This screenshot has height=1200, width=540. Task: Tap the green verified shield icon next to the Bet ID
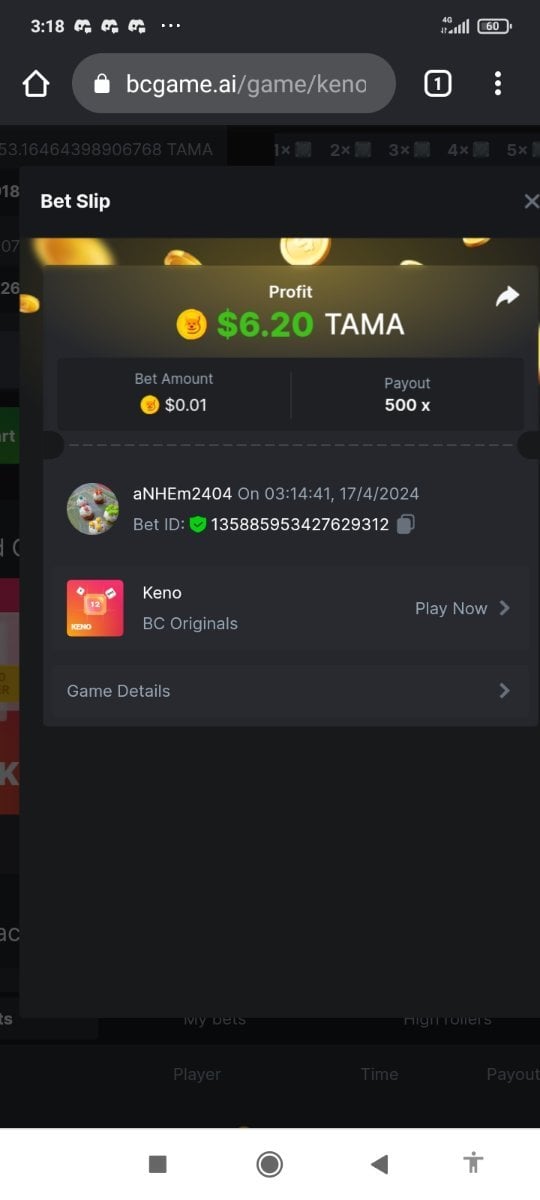tap(198, 524)
